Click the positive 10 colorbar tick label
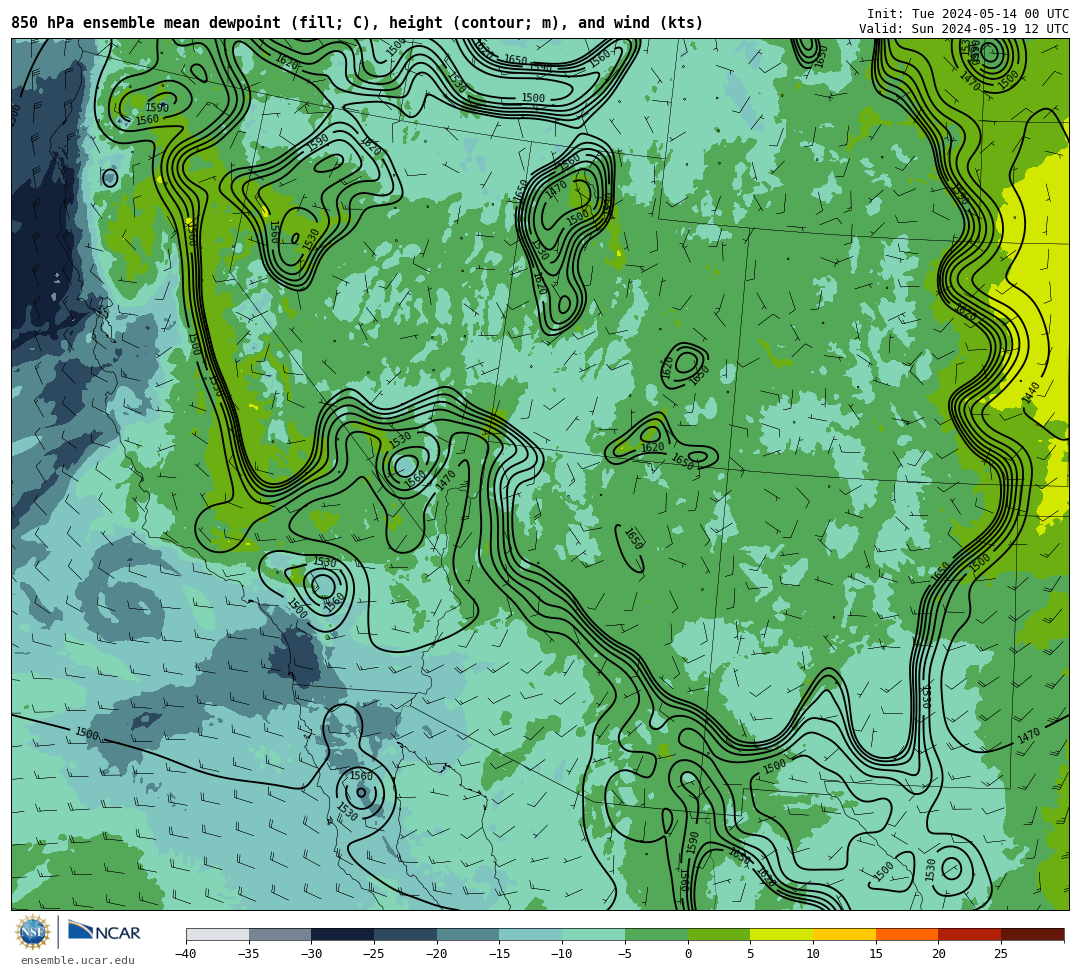This screenshot has width=1080, height=973. click(813, 954)
